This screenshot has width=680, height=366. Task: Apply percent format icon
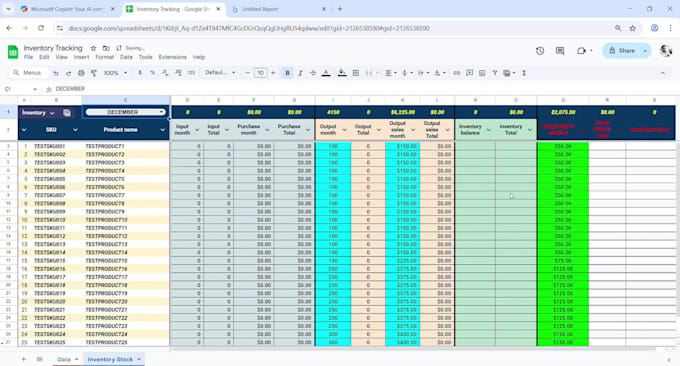153,73
